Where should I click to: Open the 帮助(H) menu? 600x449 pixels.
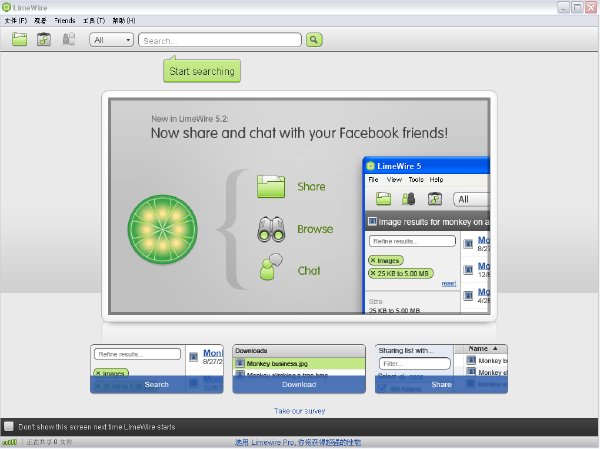pos(124,20)
